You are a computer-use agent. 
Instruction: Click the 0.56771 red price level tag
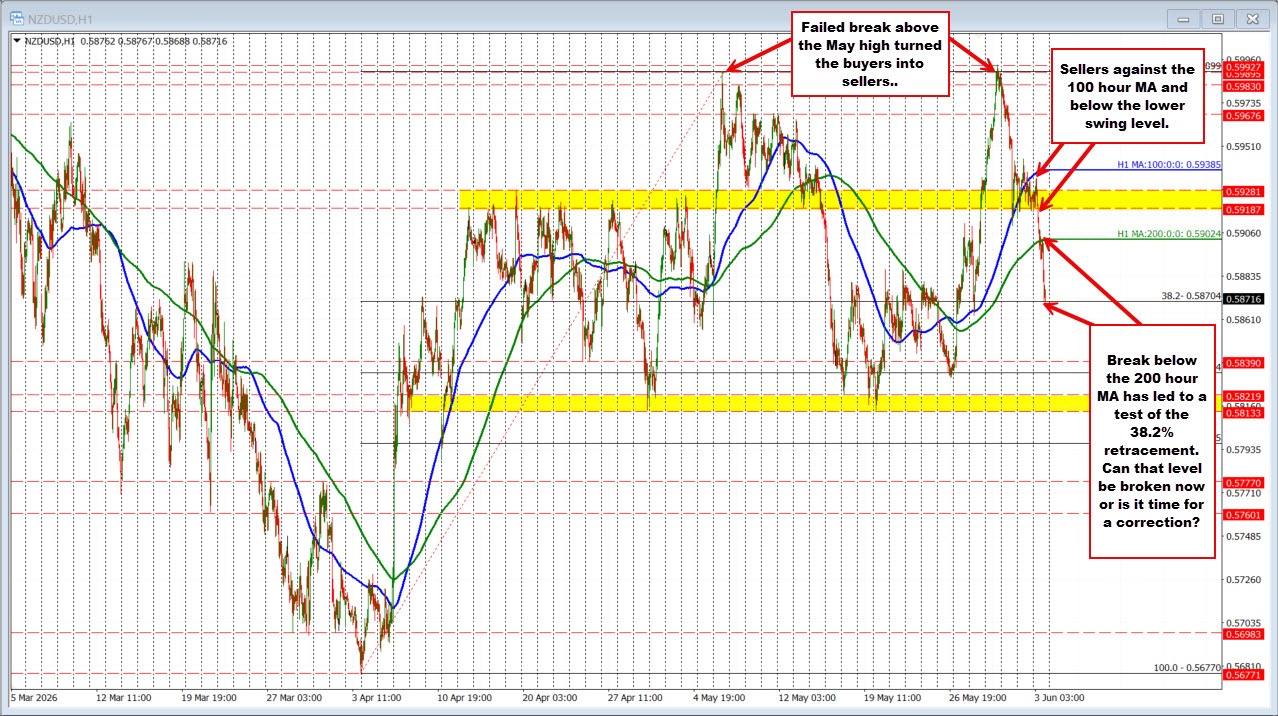click(x=1246, y=676)
